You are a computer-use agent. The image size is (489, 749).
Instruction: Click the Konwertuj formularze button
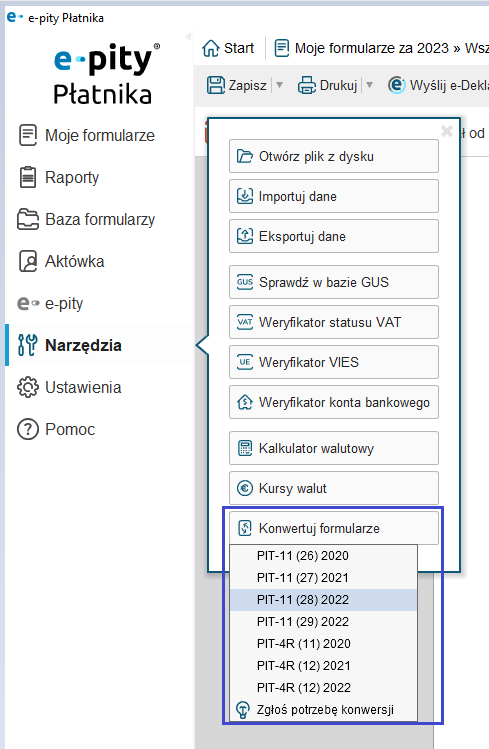click(334, 528)
